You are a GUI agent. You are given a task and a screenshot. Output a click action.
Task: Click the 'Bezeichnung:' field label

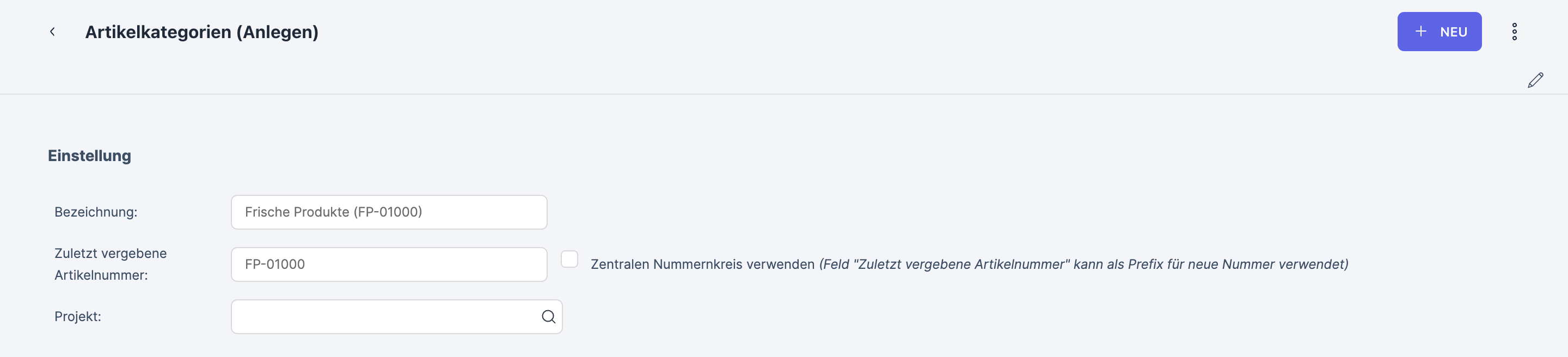(96, 212)
